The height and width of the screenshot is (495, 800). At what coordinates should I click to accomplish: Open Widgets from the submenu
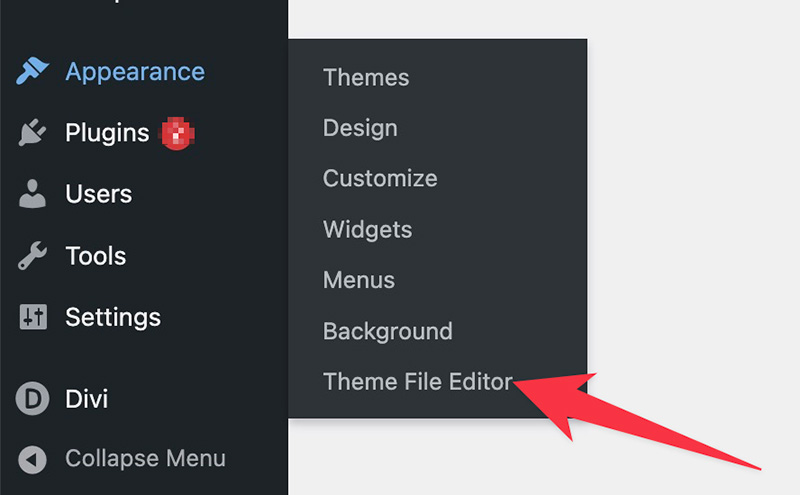(367, 230)
